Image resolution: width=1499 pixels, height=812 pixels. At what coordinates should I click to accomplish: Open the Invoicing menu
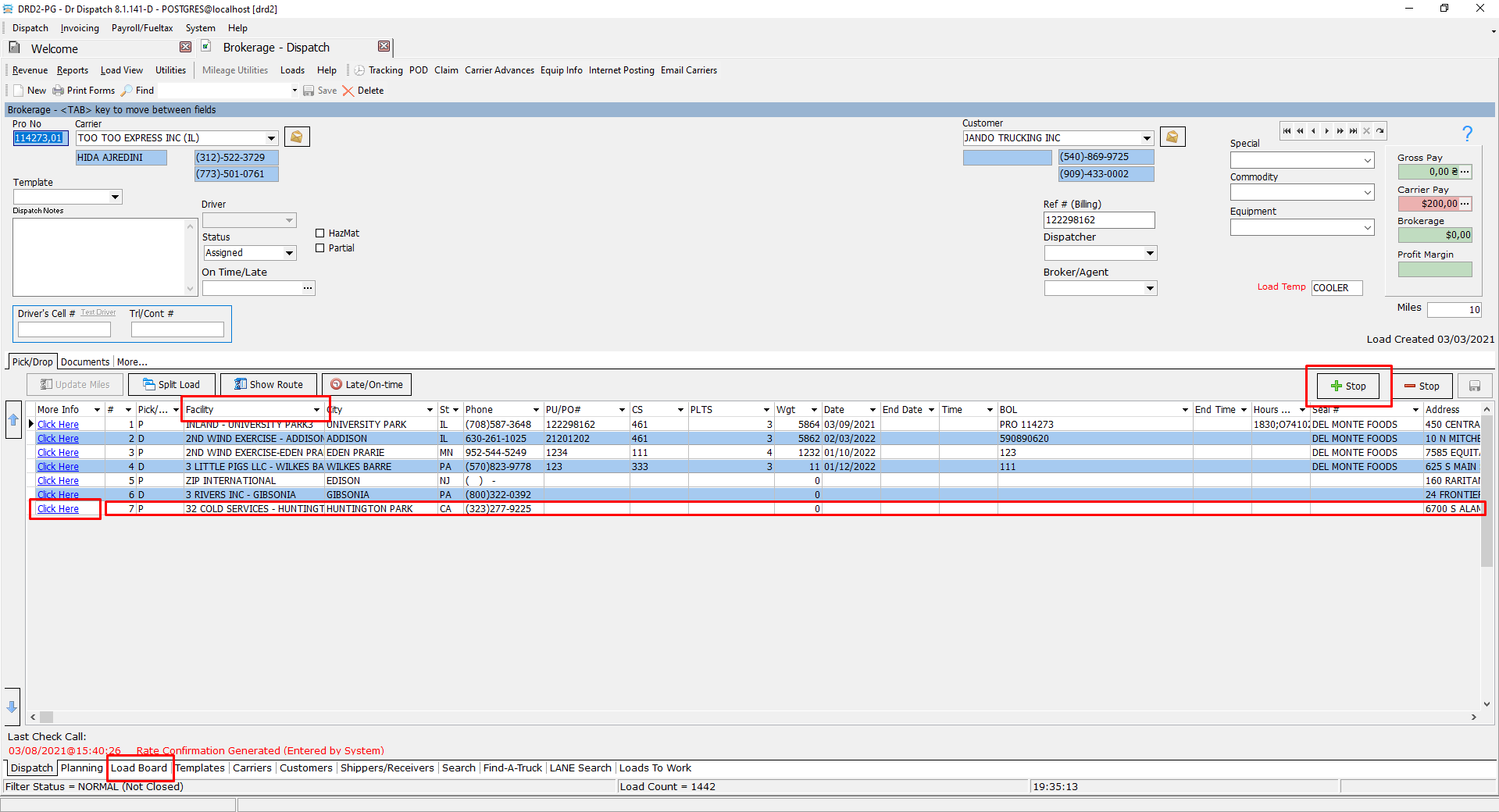80,28
